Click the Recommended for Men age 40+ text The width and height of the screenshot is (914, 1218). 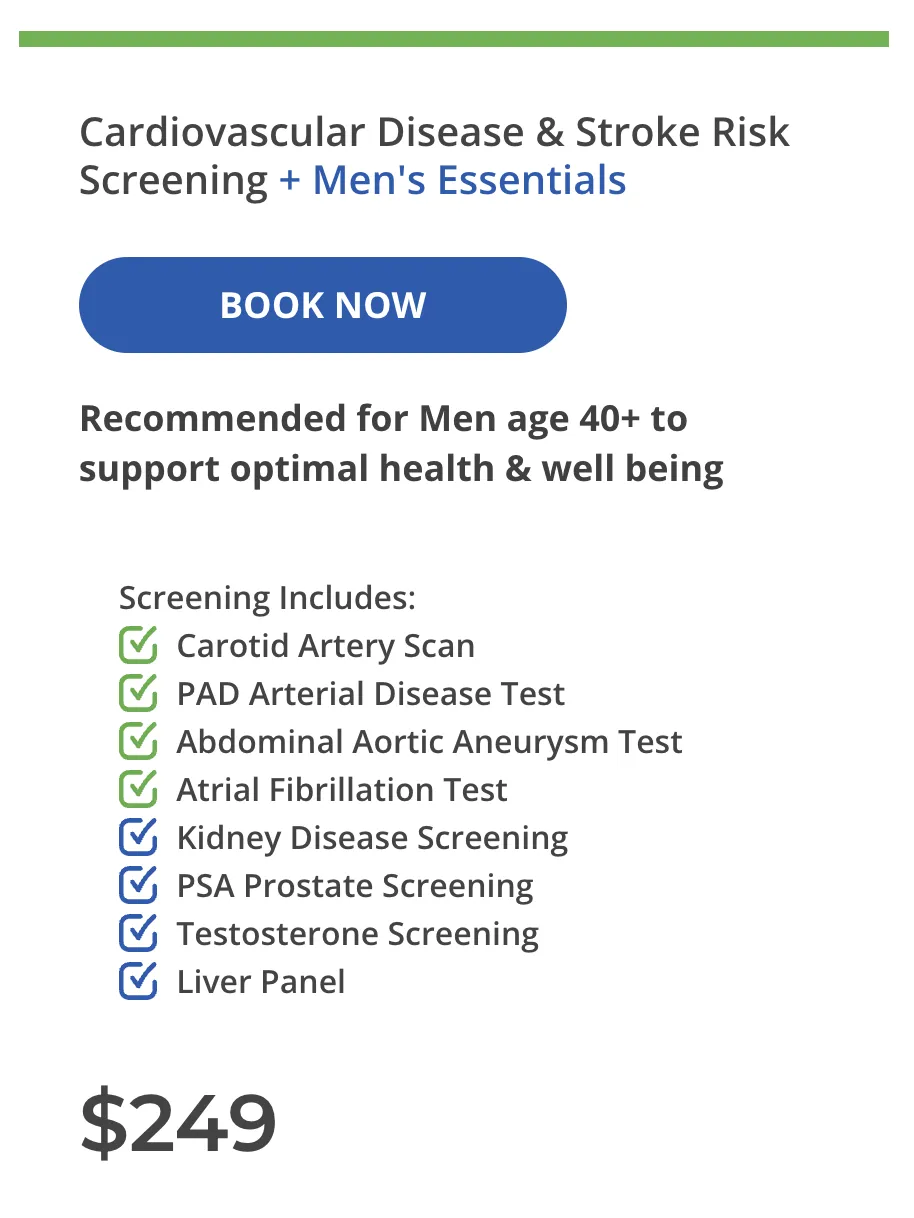point(383,419)
